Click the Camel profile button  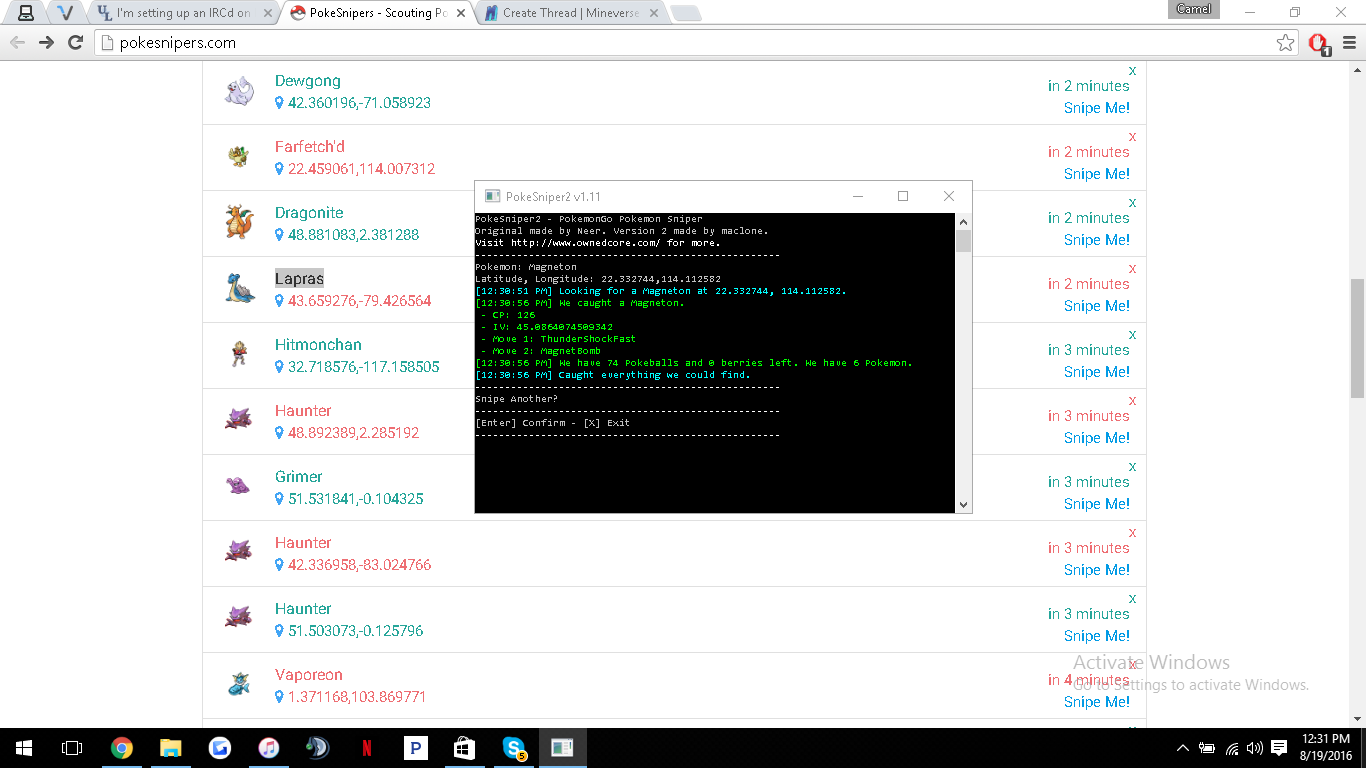coord(1194,9)
